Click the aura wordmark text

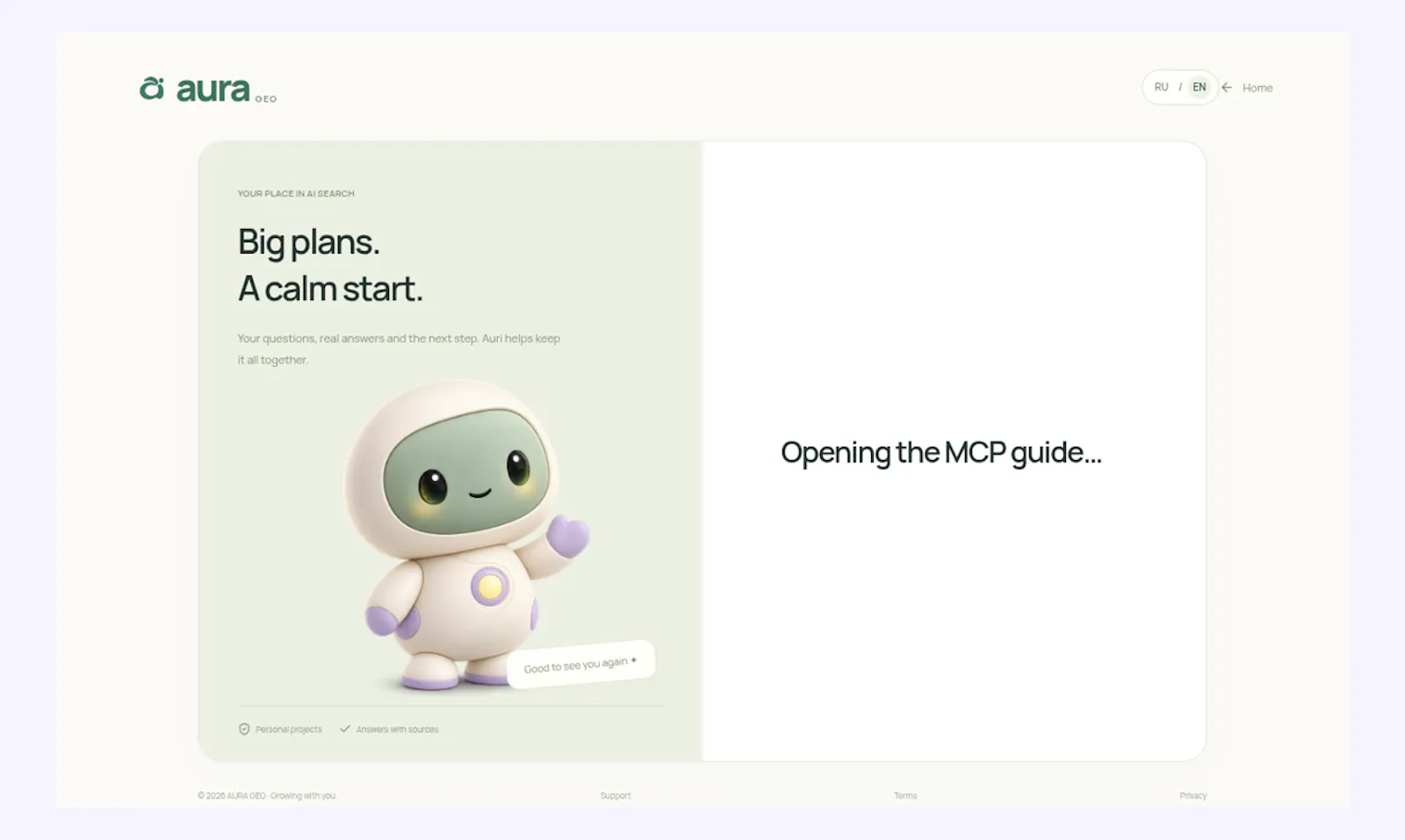click(213, 90)
